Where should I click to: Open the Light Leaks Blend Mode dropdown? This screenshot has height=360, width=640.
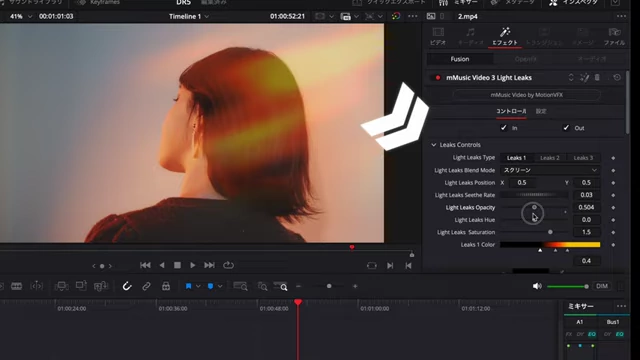550,170
